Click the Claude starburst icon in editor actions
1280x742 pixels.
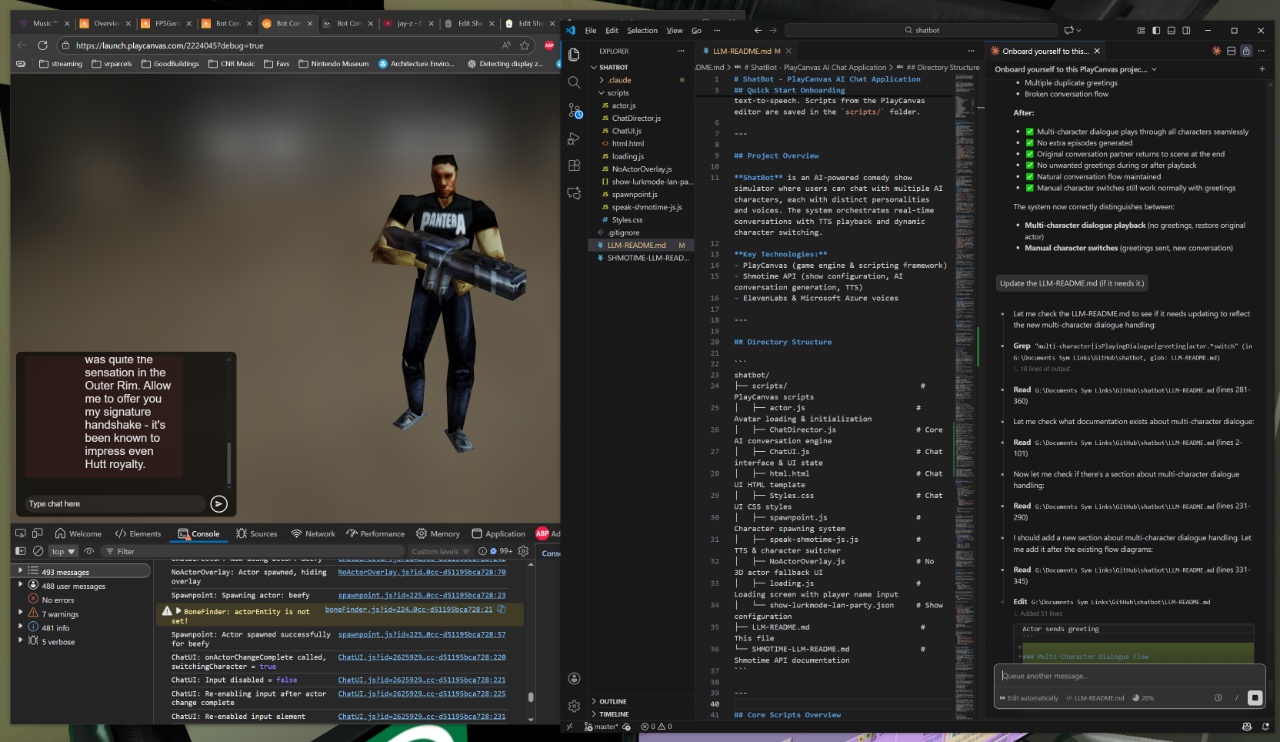tap(1216, 51)
